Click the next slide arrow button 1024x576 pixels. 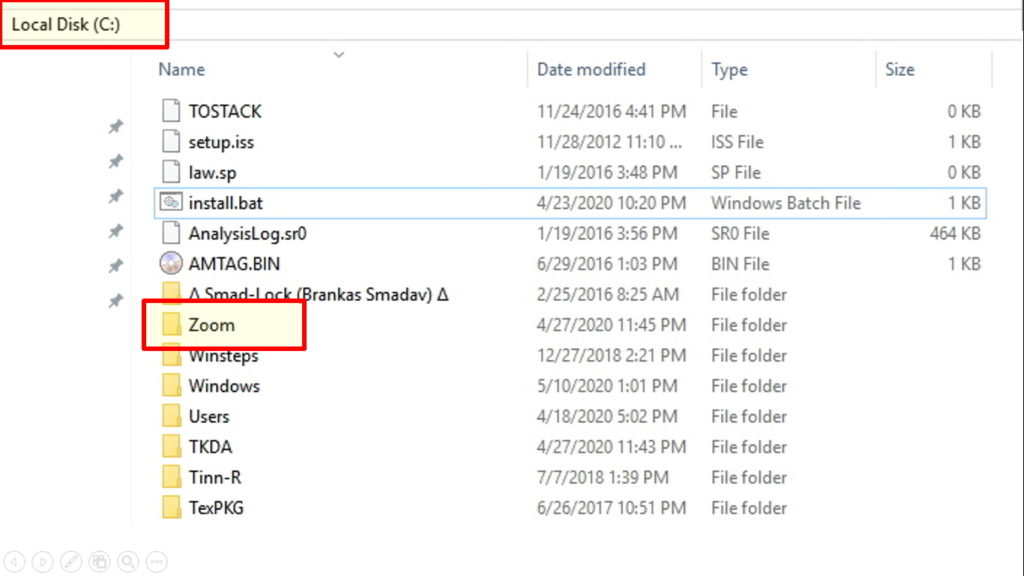point(42,561)
